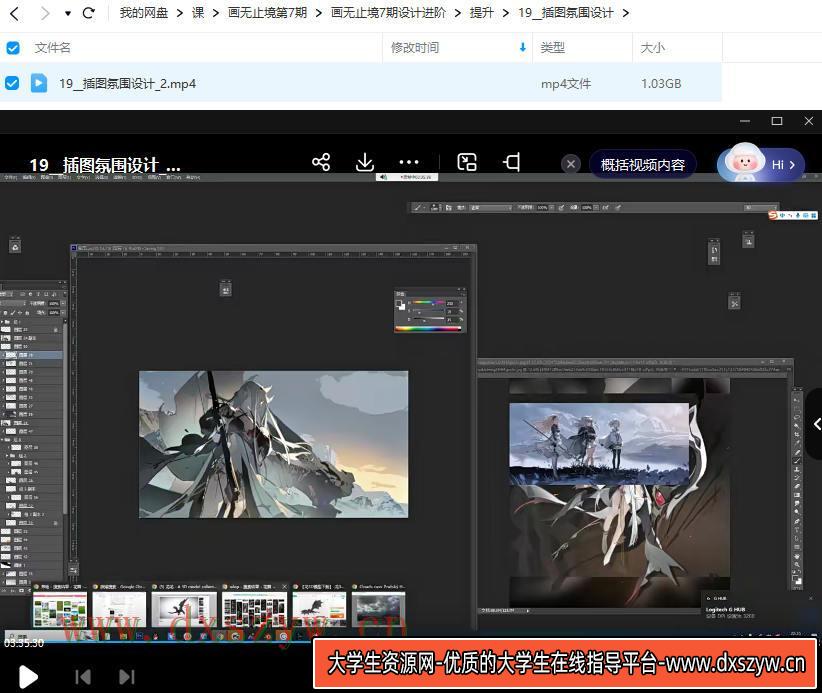
Task: Expand the side panel chevron on right edge
Action: tap(816, 424)
